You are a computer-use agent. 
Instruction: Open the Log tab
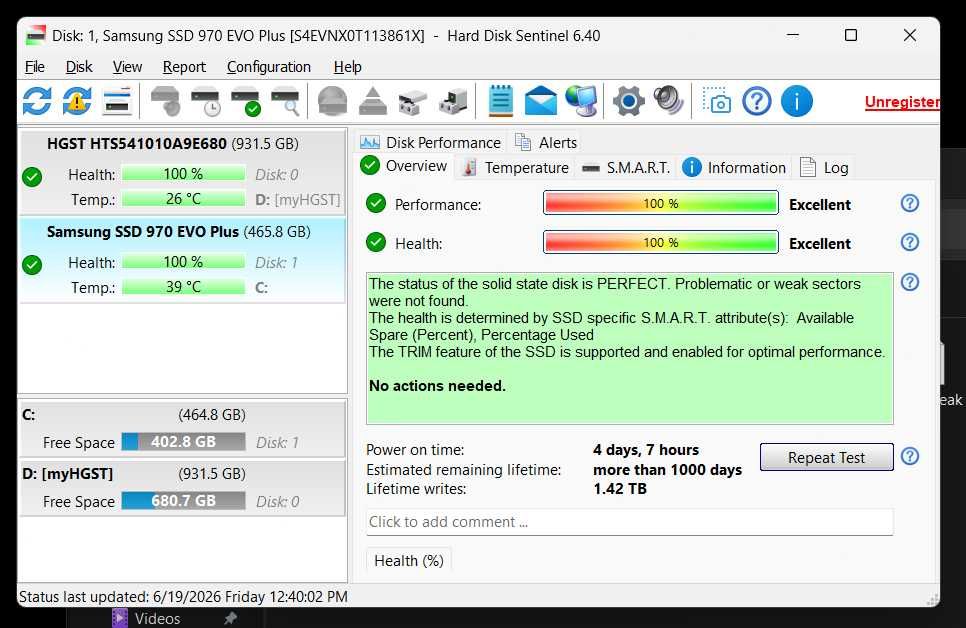point(824,168)
